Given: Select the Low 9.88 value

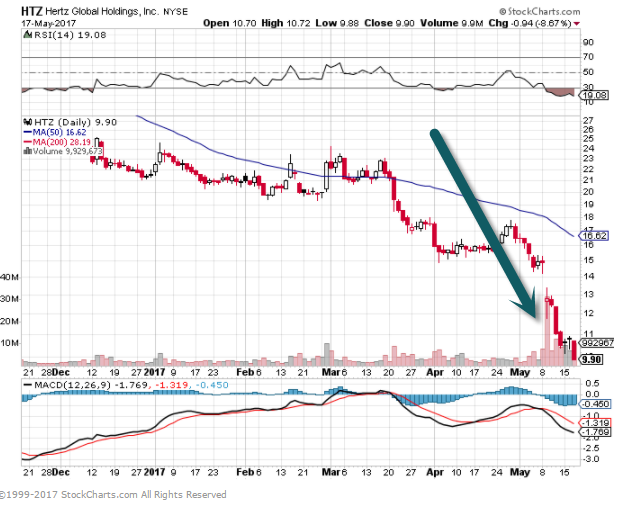Looking at the screenshot, I should [337, 23].
